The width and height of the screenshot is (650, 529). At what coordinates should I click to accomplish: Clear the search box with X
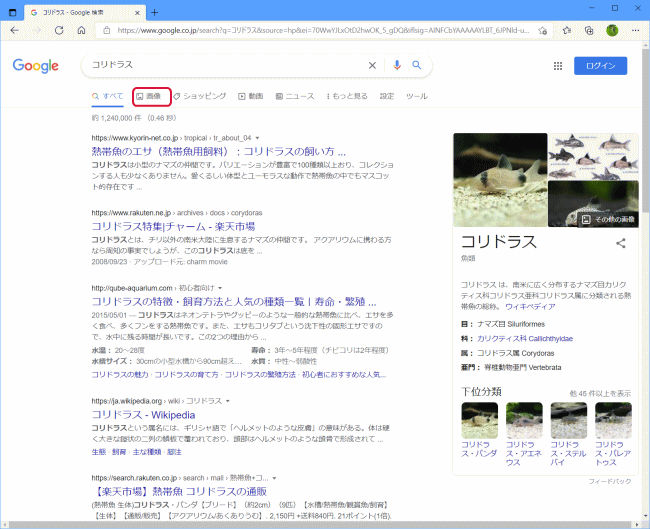pos(372,66)
